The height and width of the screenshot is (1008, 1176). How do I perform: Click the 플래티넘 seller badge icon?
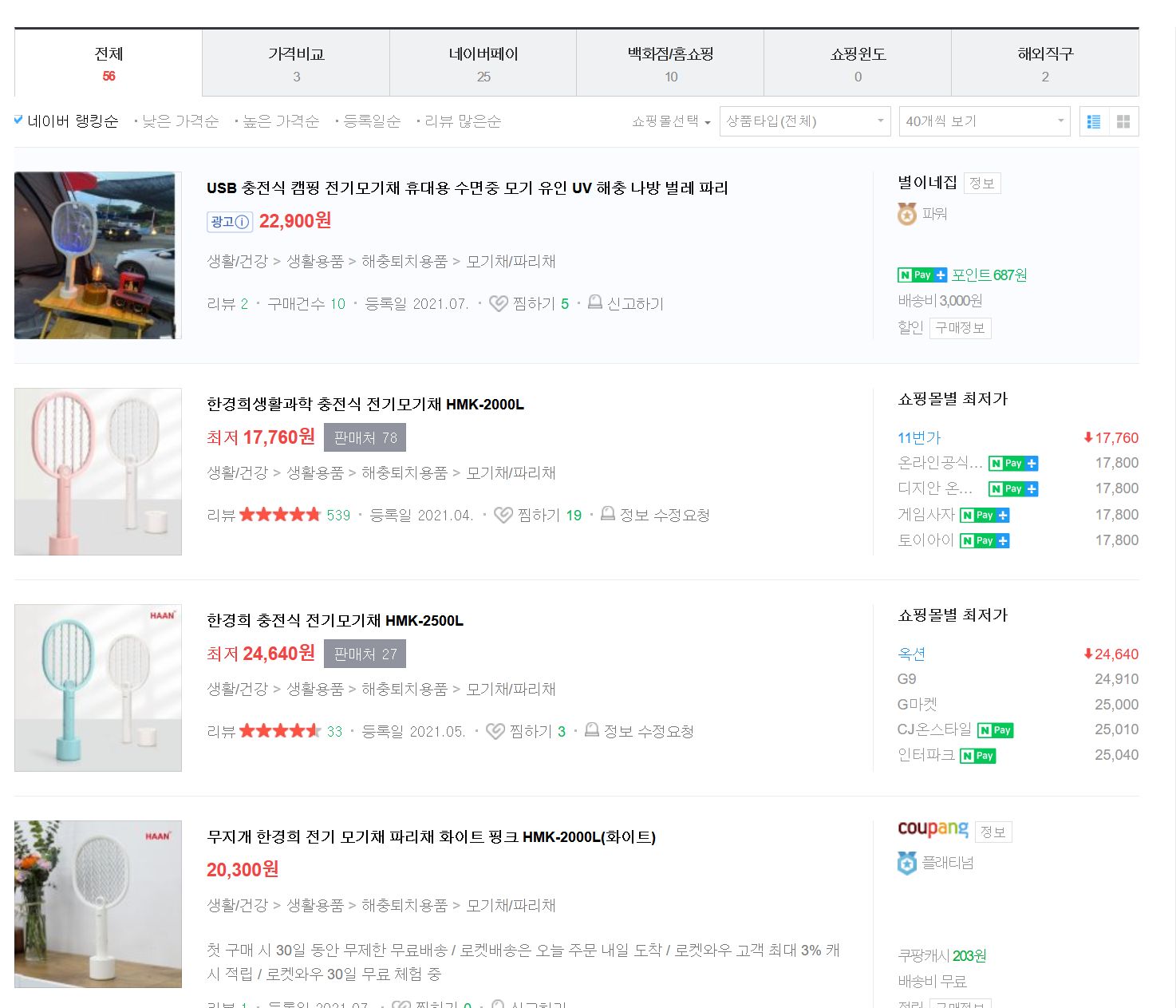click(907, 863)
